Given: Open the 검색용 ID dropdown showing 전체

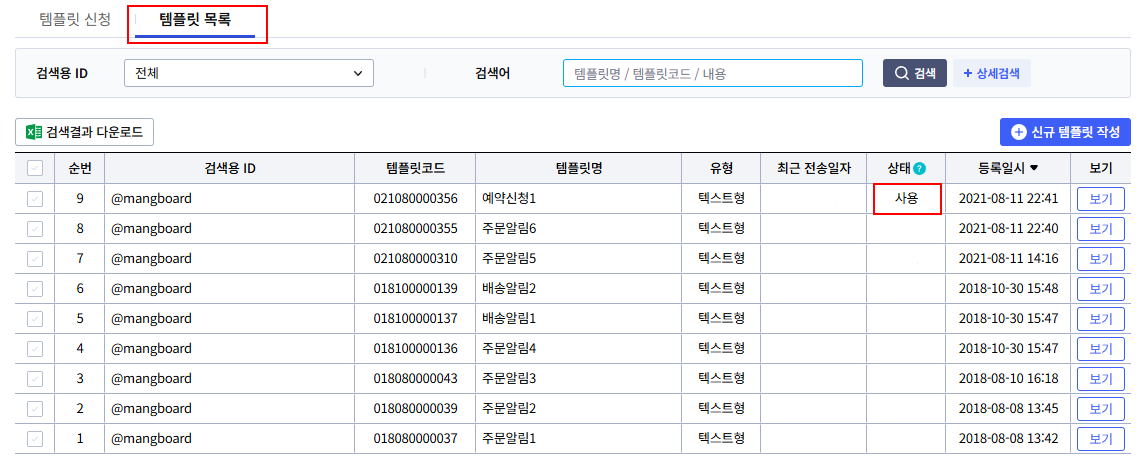Looking at the screenshot, I should pos(248,73).
